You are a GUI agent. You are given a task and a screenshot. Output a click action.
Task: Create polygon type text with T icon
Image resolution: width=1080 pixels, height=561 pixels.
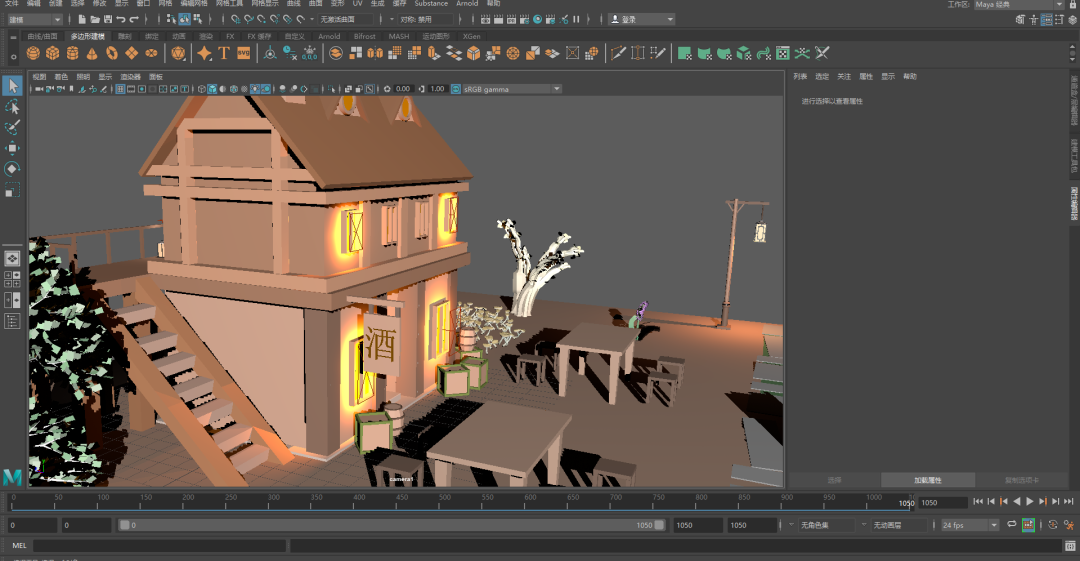[x=224, y=53]
